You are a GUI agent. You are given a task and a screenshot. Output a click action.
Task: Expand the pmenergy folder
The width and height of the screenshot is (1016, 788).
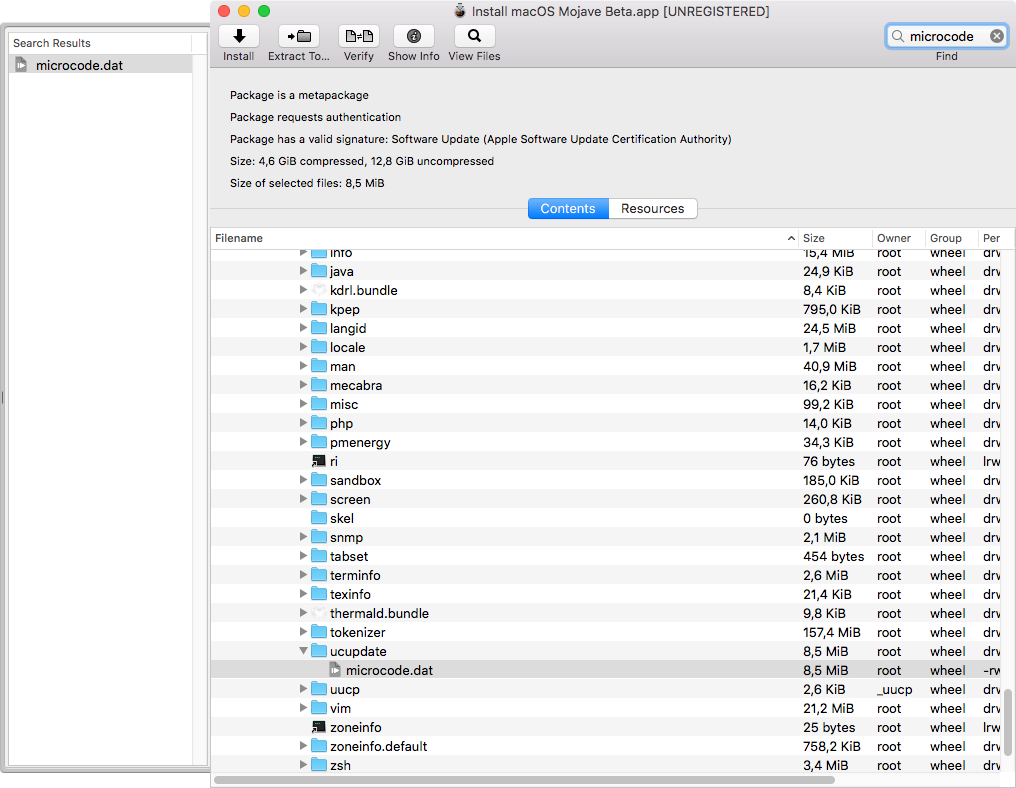[x=303, y=442]
